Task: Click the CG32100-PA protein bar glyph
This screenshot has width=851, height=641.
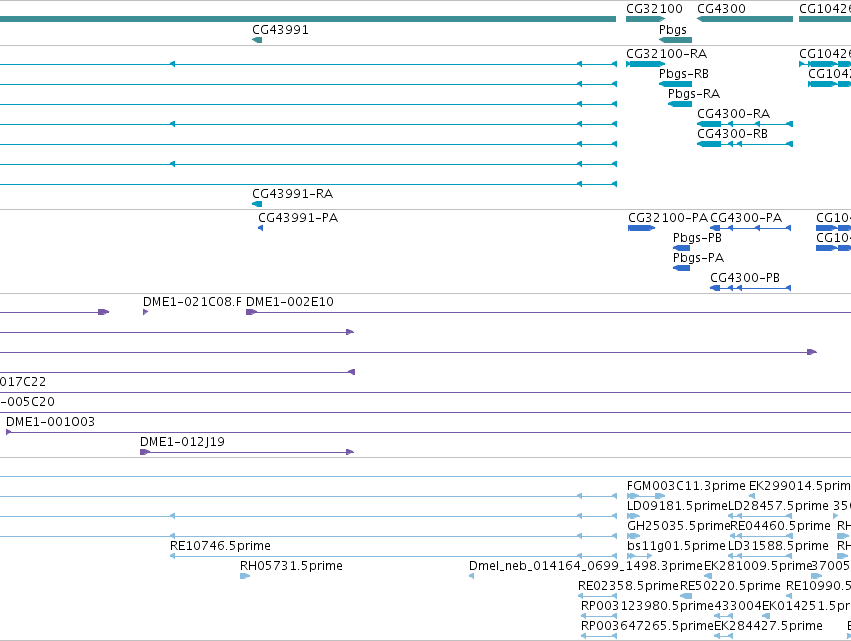Action: pyautogui.click(x=641, y=228)
